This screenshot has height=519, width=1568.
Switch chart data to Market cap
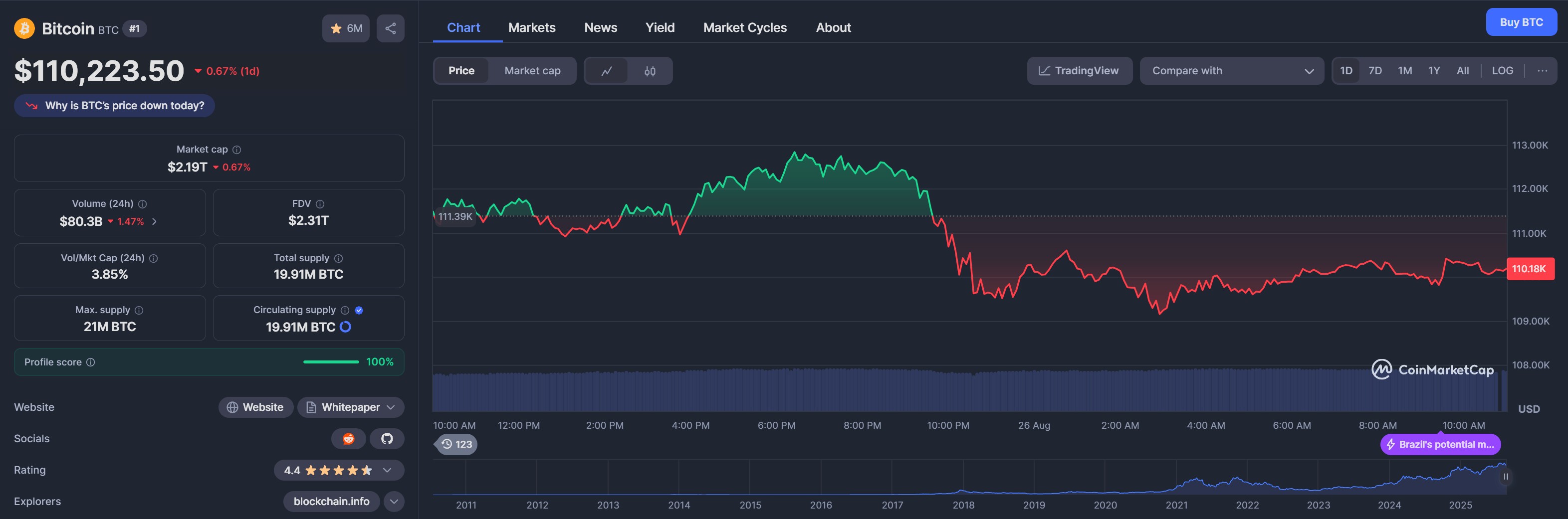[532, 71]
